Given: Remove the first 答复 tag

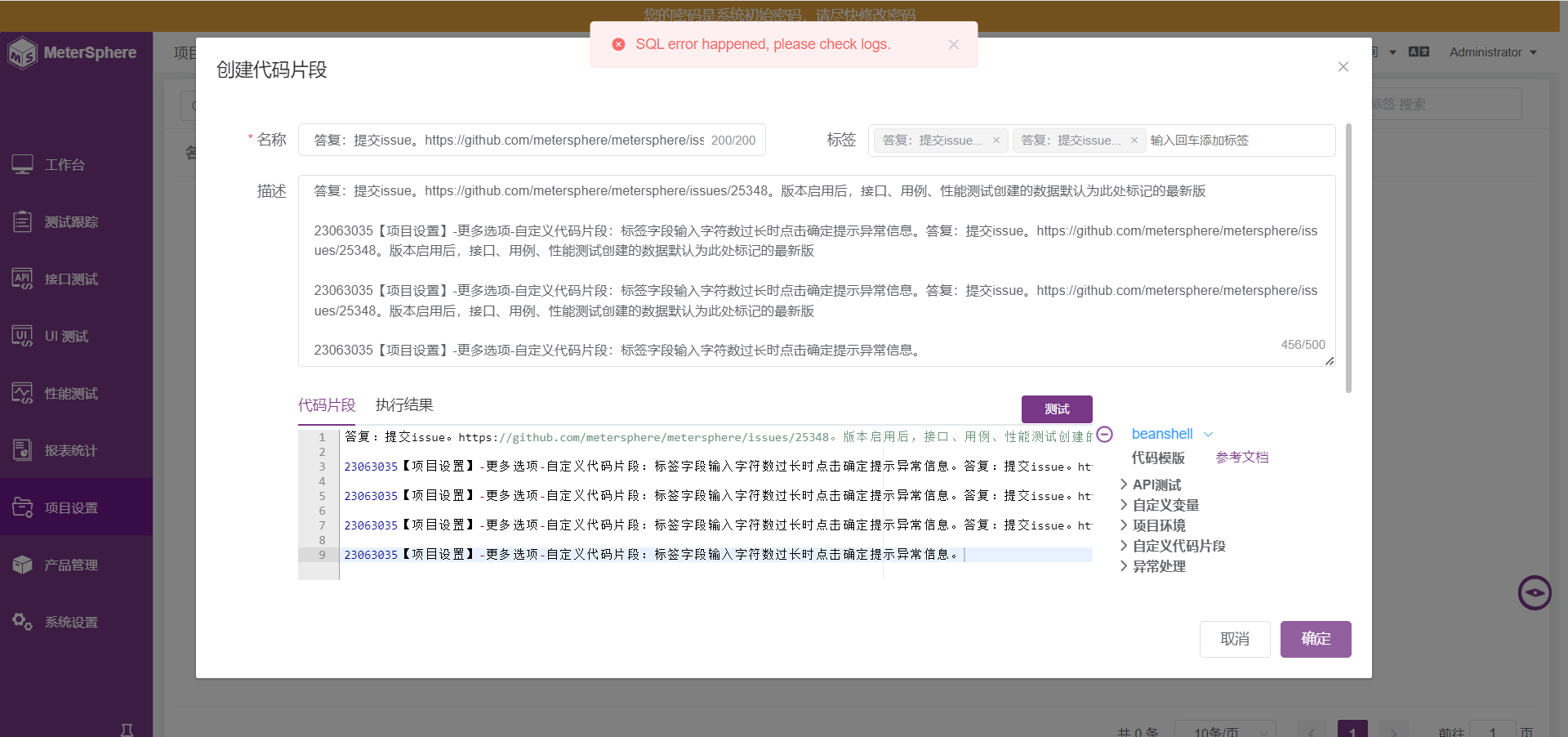Looking at the screenshot, I should click(996, 141).
